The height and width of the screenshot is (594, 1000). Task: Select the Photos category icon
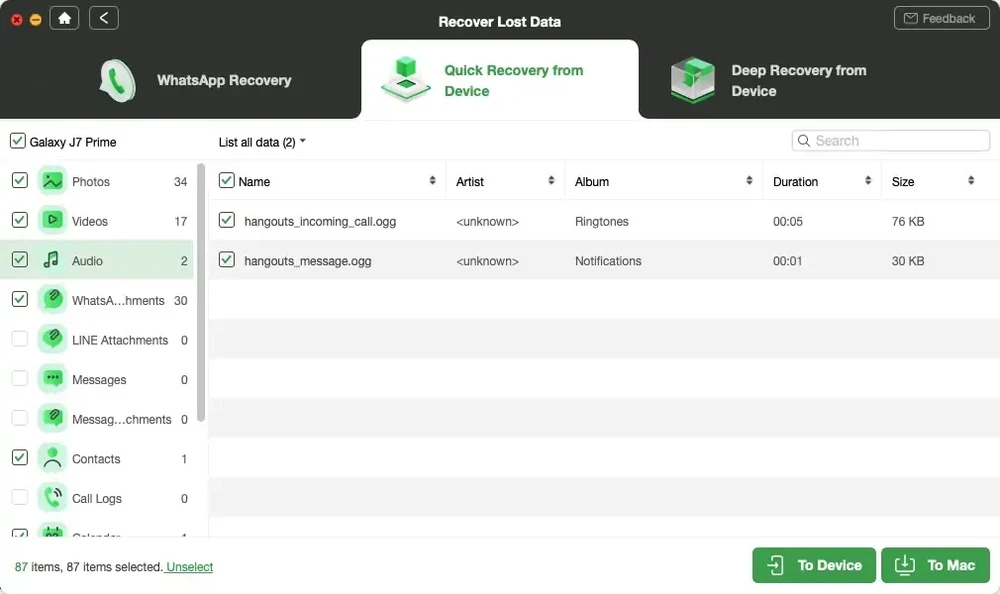coord(52,182)
